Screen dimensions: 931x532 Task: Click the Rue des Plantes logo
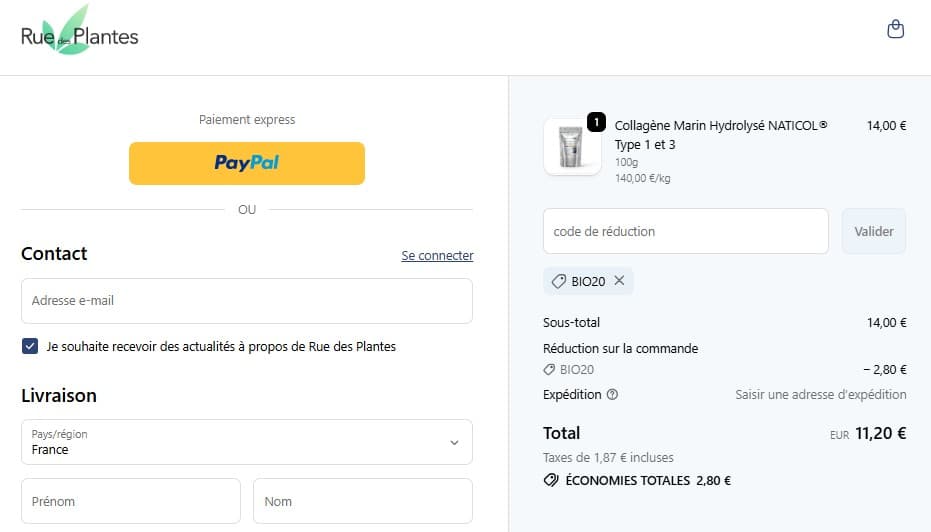pos(79,37)
